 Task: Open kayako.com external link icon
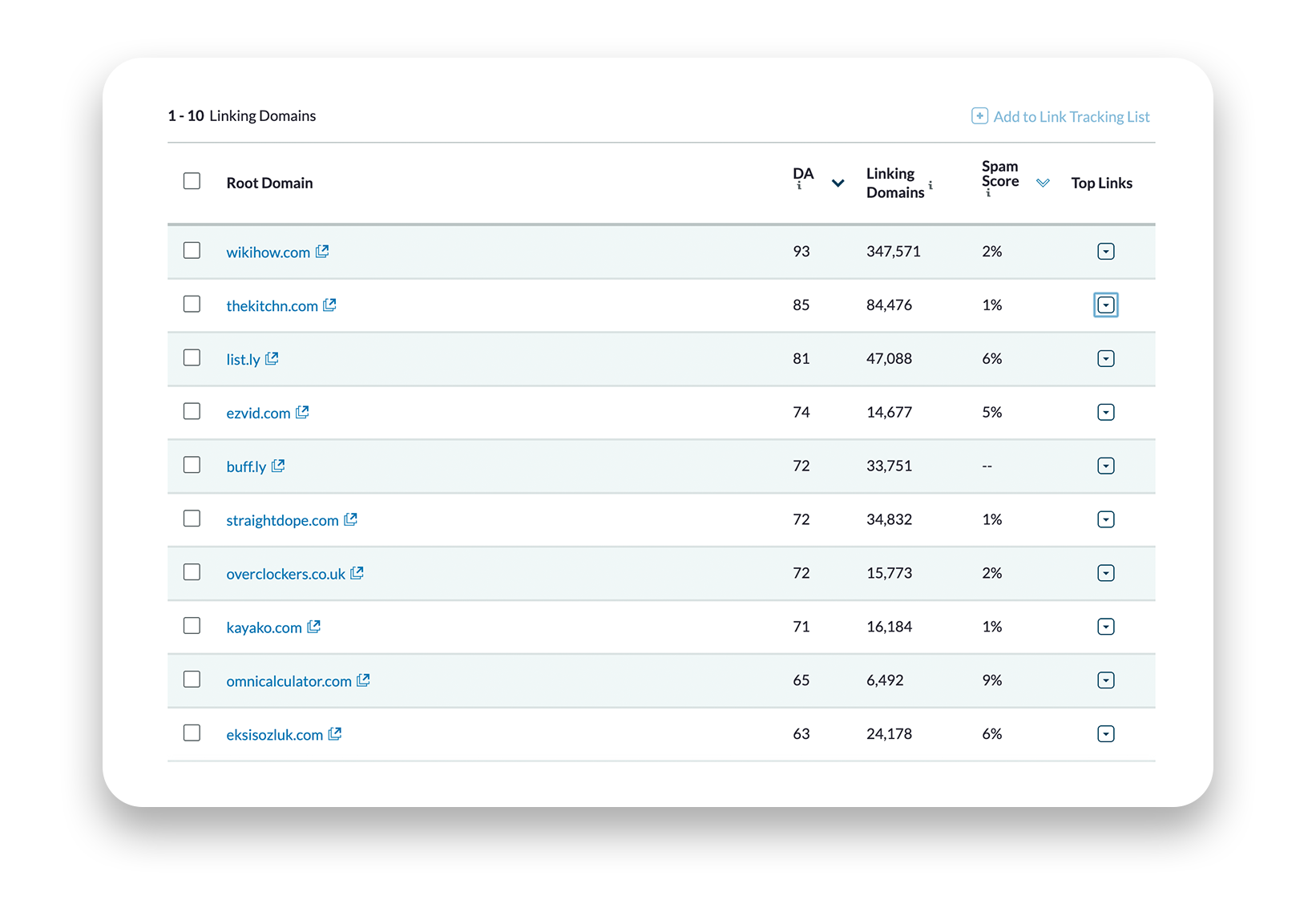[x=314, y=626]
